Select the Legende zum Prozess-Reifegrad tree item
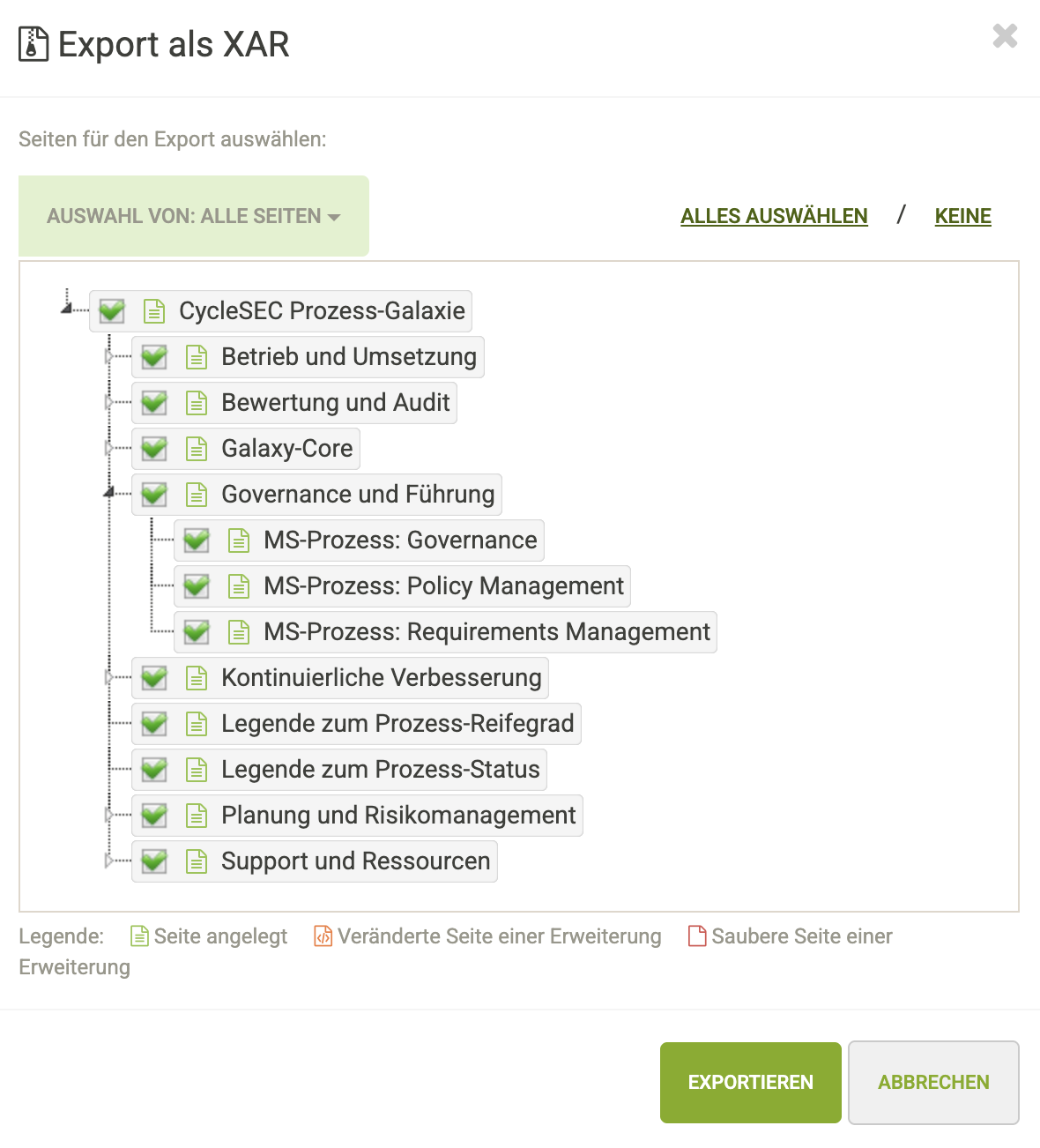Screen dimensions: 1040x1148 tap(397, 724)
